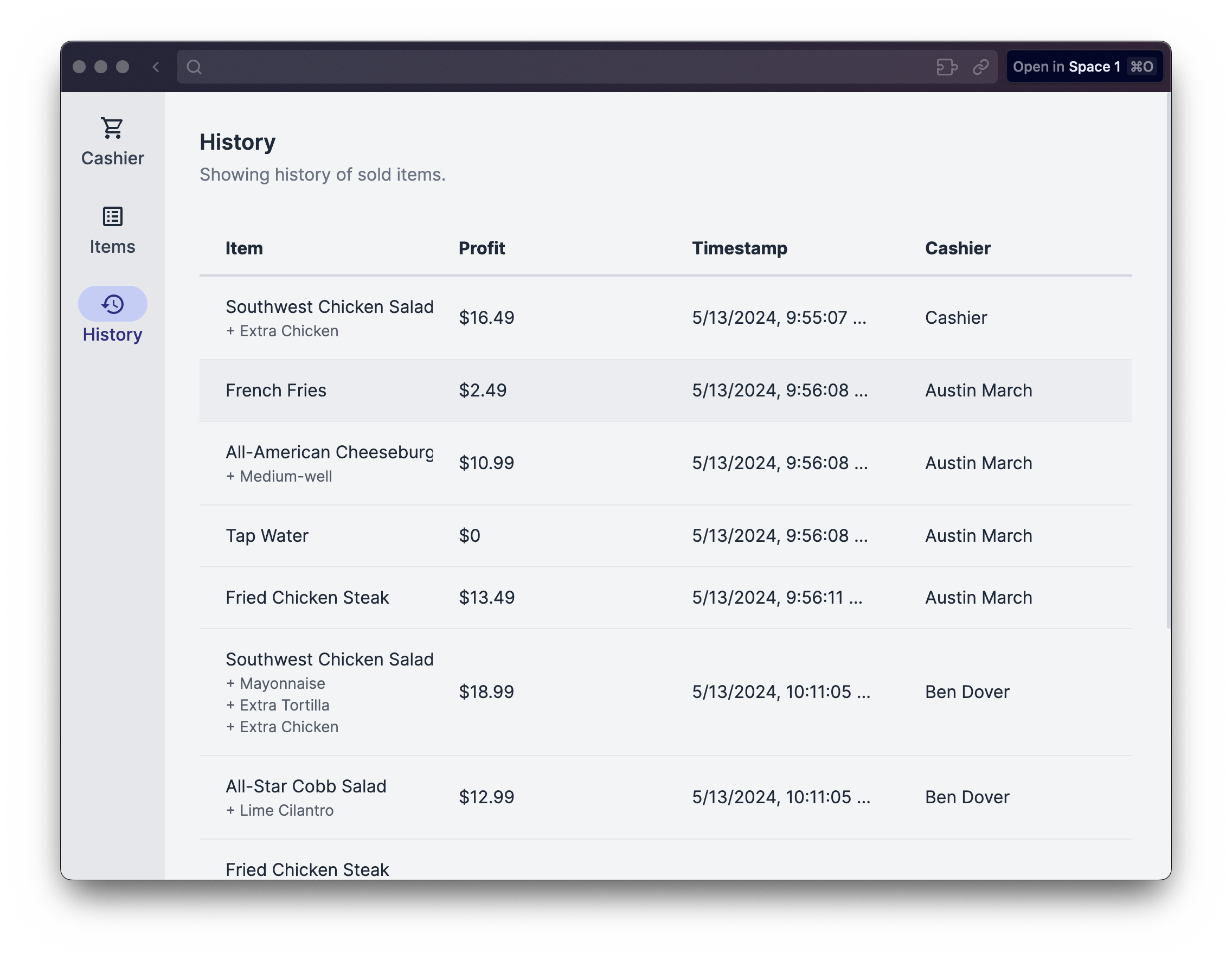Click the search magnifier icon
The width and height of the screenshot is (1232, 960).
coord(194,67)
